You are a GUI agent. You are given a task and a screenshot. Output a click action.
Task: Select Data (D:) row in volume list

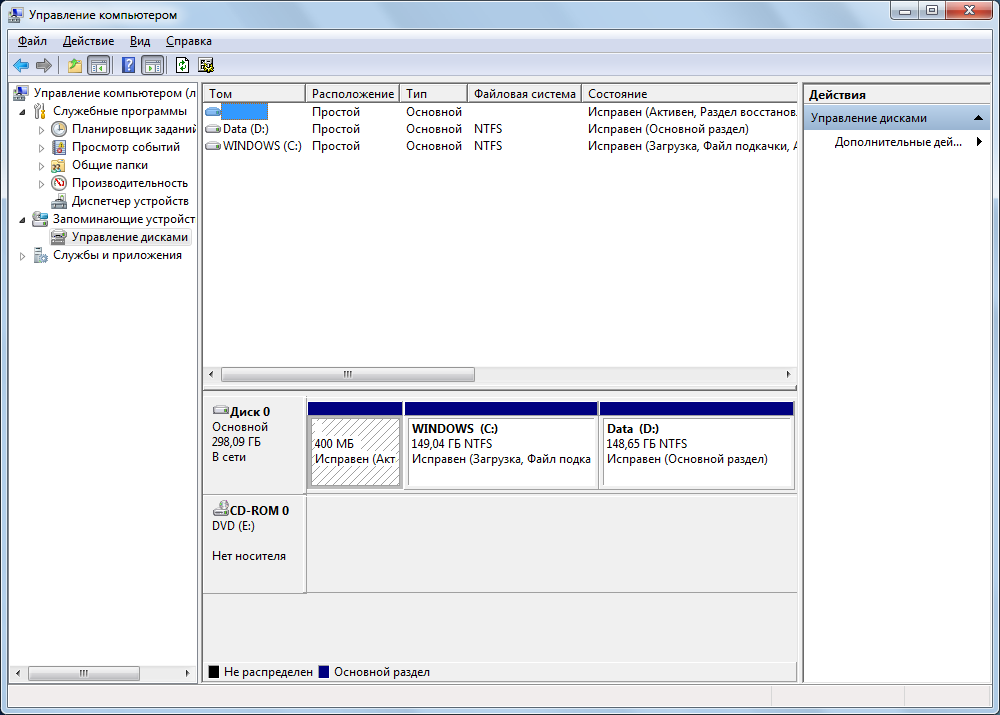[245, 129]
